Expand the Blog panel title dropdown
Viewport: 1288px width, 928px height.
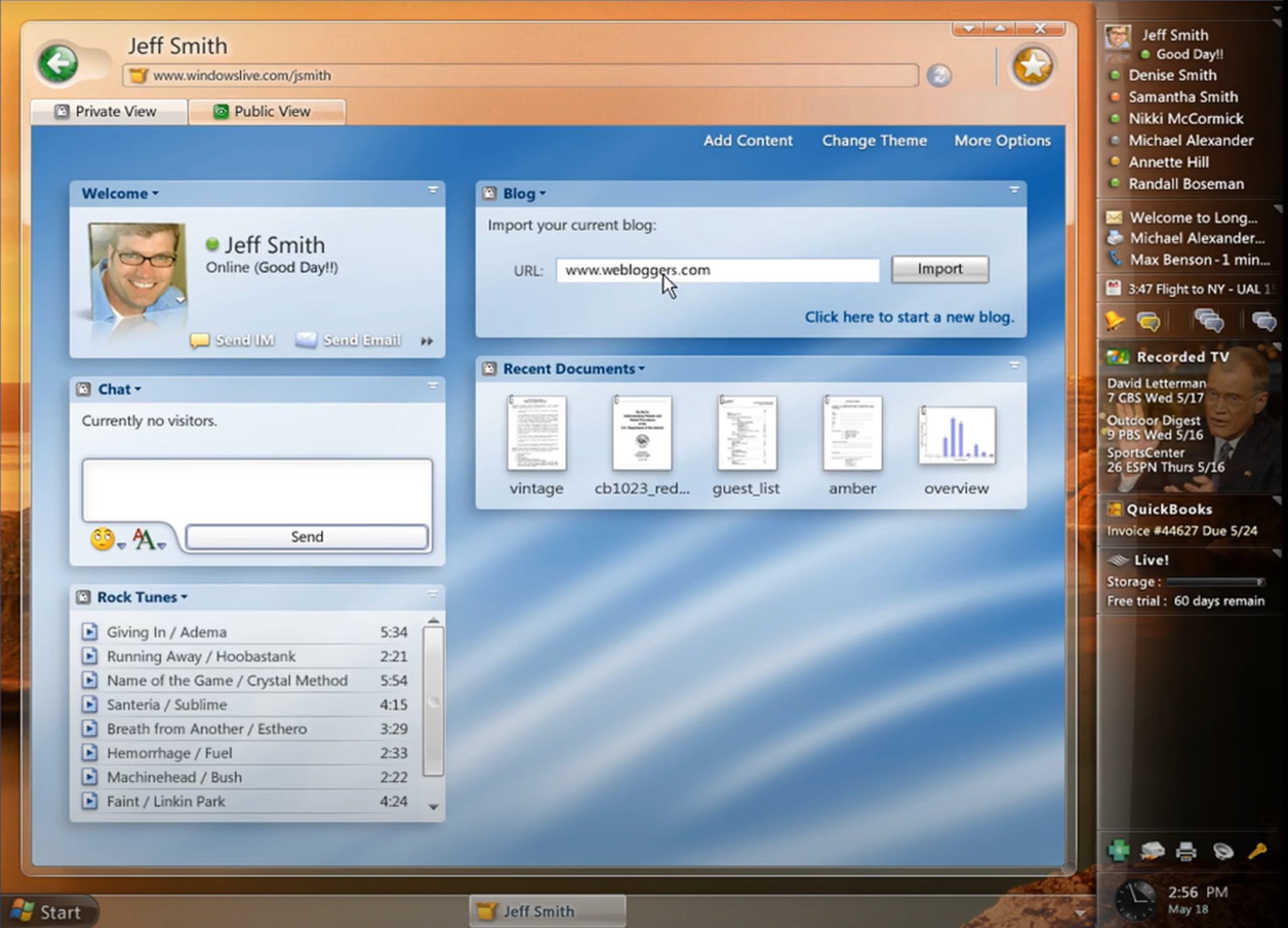coord(542,194)
